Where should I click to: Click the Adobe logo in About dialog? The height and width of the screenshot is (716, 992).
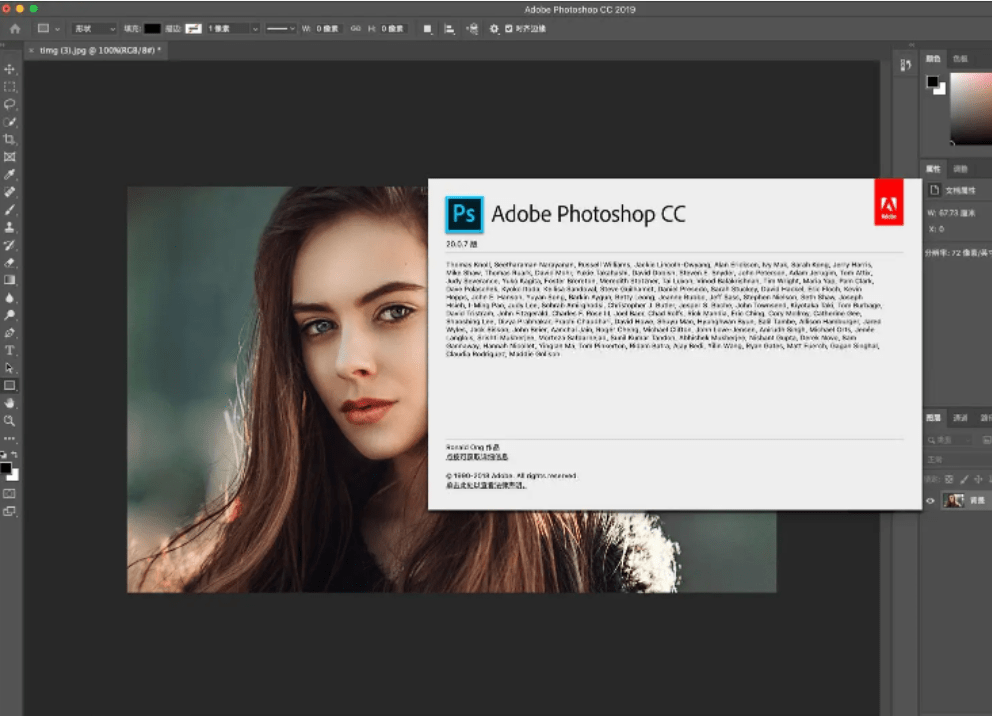[x=889, y=202]
